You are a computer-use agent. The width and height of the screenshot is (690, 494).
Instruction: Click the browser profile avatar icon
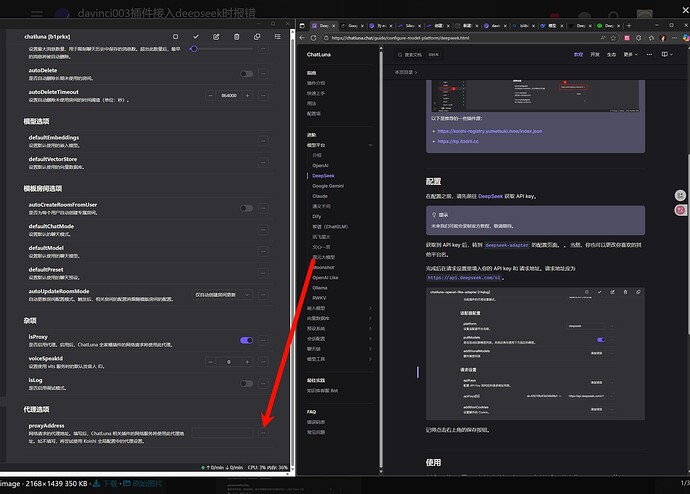point(663,38)
